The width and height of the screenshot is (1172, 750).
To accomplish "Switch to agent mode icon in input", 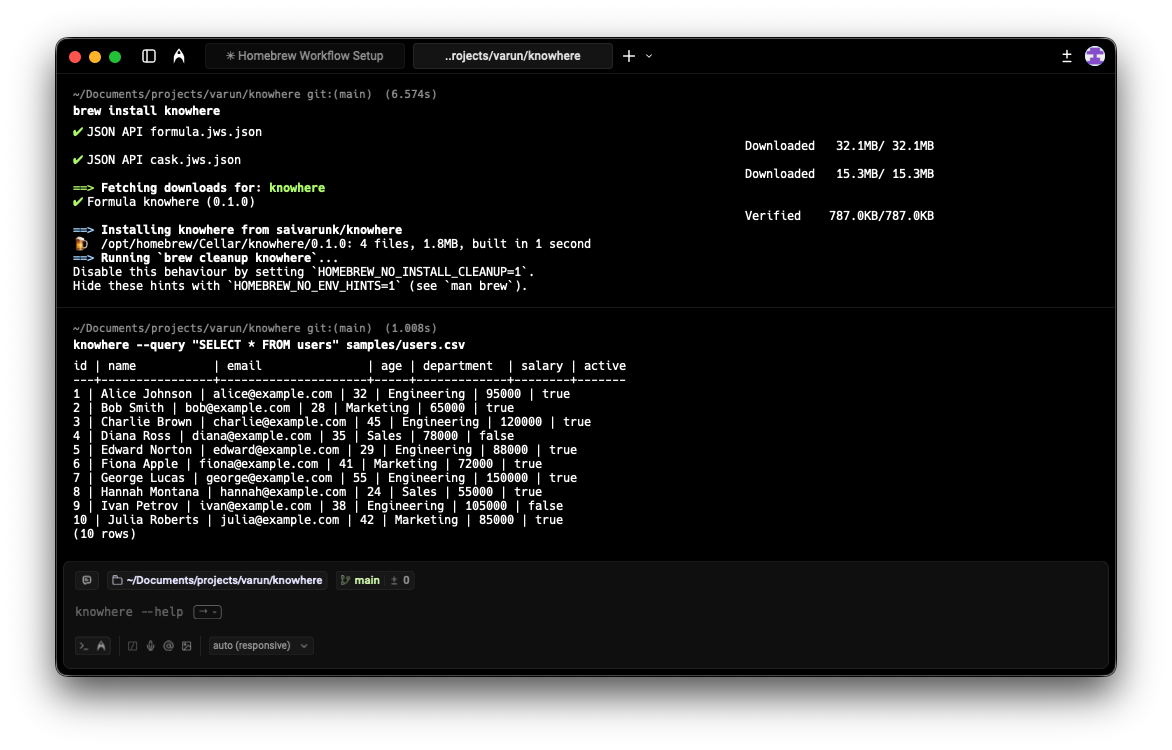I will 102,646.
